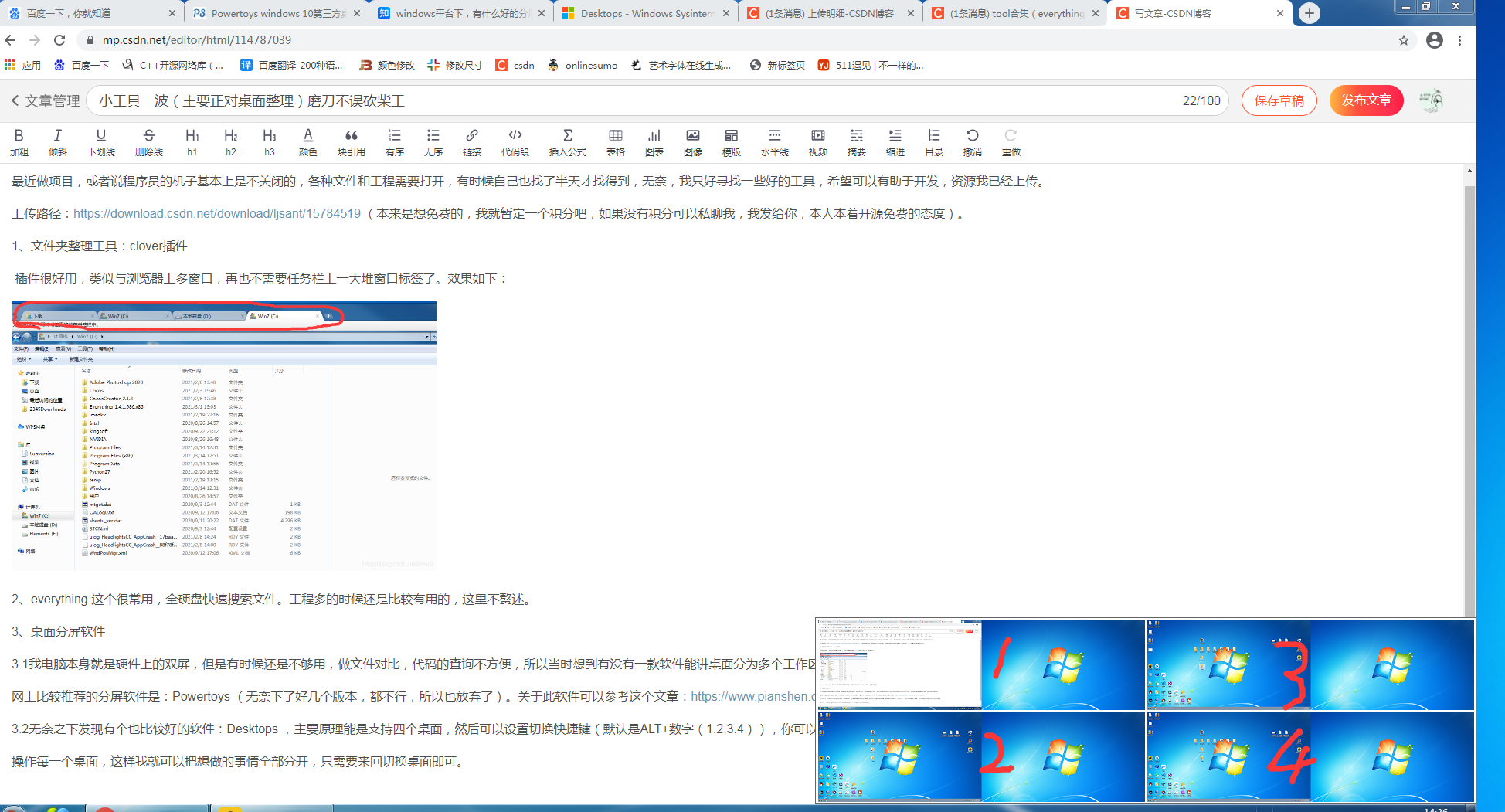Open the onlinesumo bookmark

click(583, 65)
